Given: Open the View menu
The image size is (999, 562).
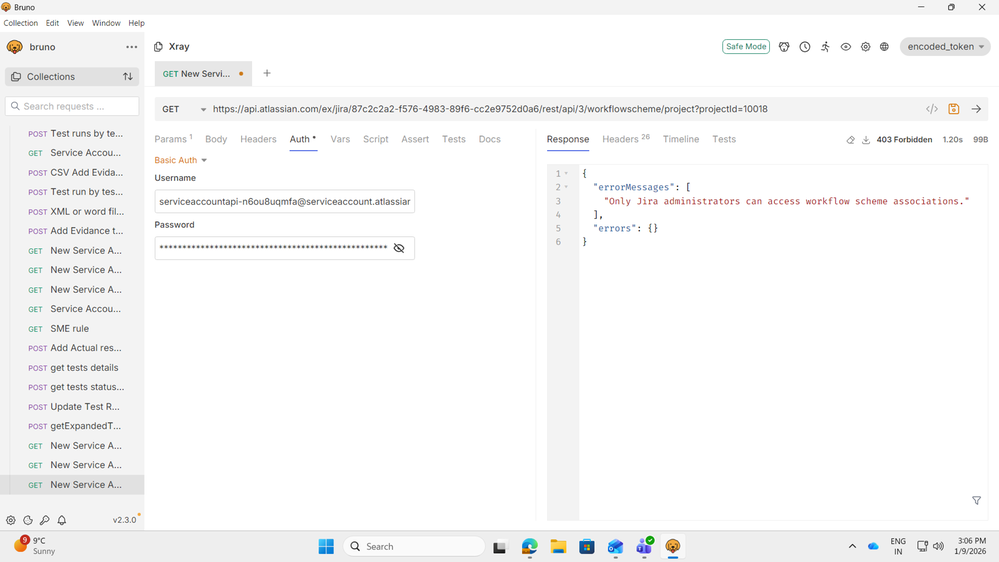Looking at the screenshot, I should tap(75, 23).
